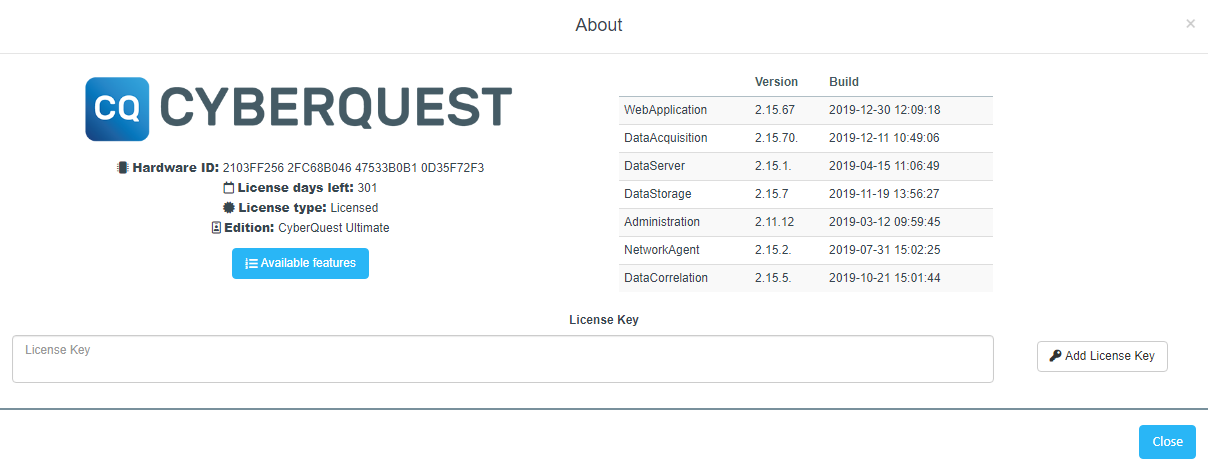The height and width of the screenshot is (471, 1208).
Task: Click the CQ CyberQuest logo icon
Action: point(117,109)
